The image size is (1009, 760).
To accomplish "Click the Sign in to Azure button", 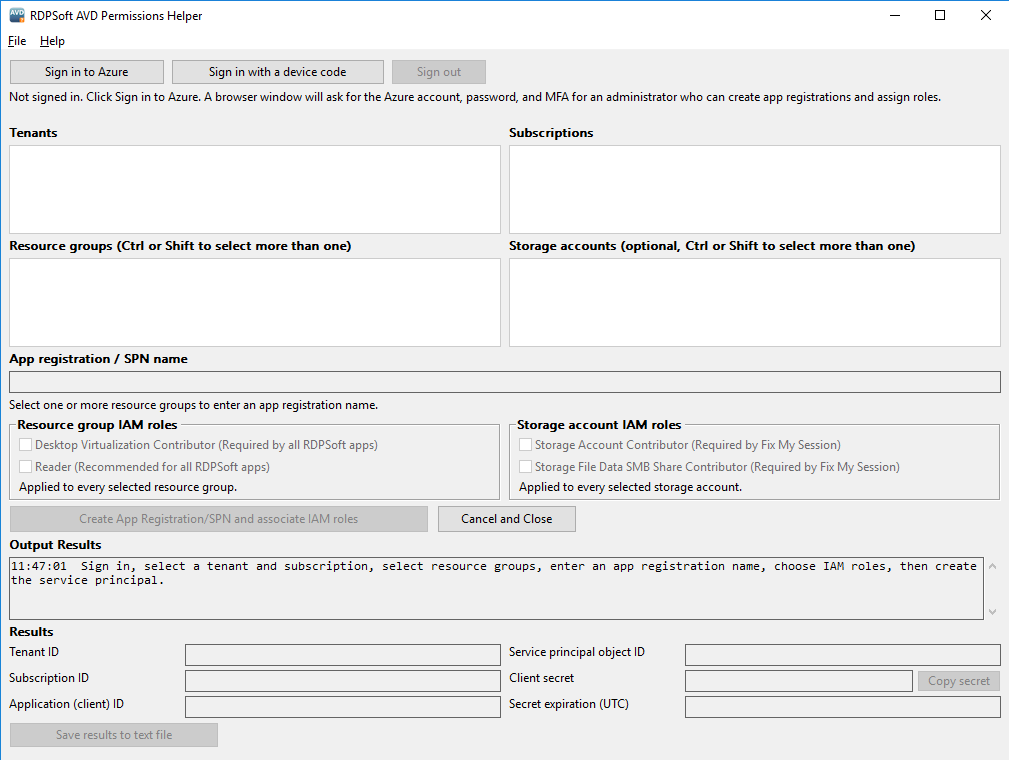I will point(87,72).
